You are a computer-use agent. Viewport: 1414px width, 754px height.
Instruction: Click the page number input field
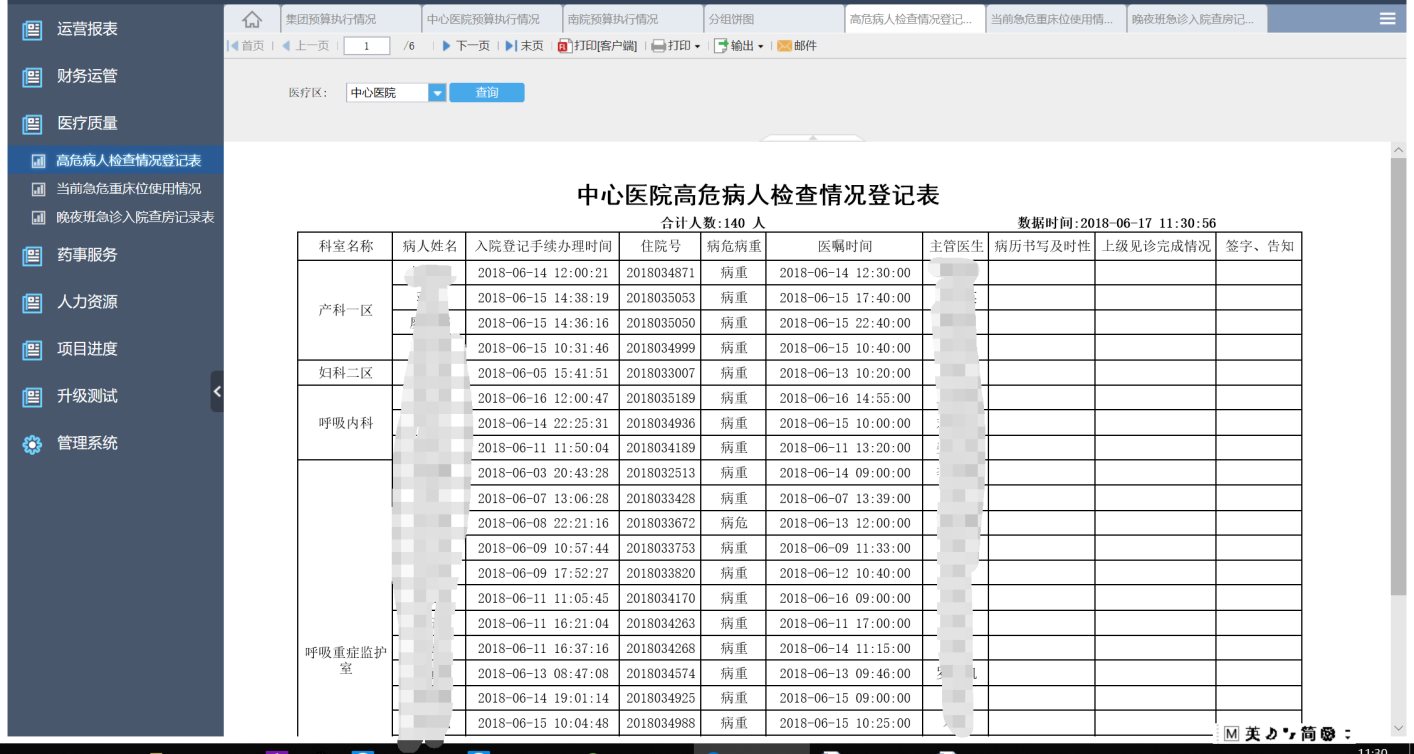click(x=366, y=46)
